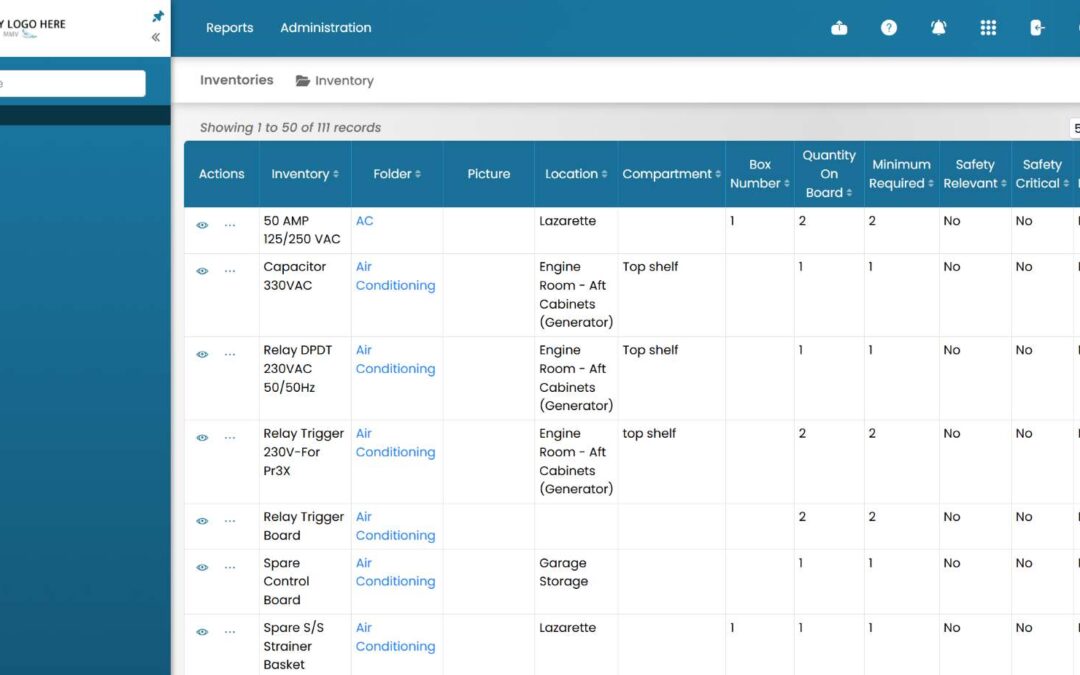This screenshot has width=1080, height=675.
Task: Open the AC folder link
Action: point(364,221)
